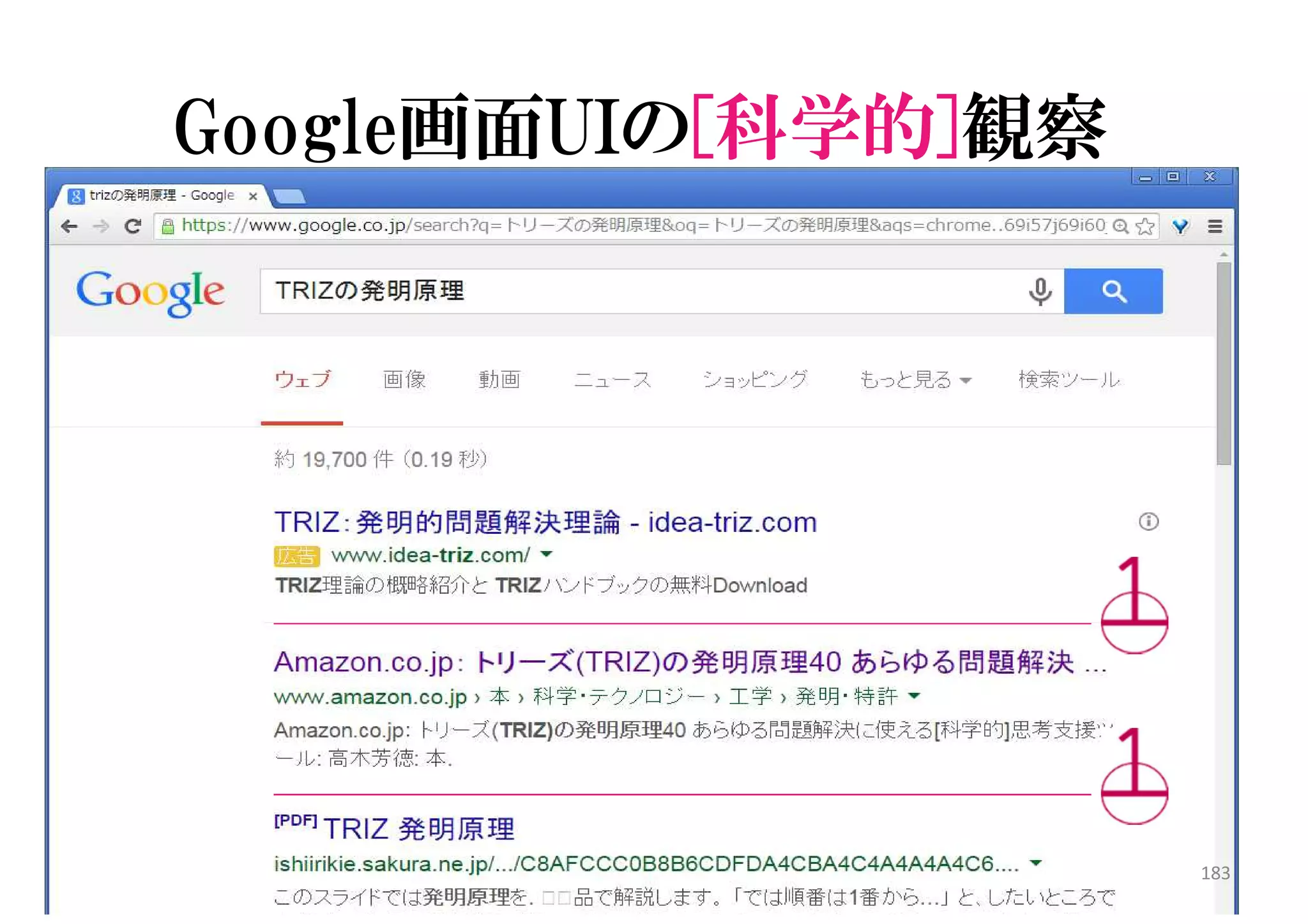Switch to the 動画 tab
The height and width of the screenshot is (924, 1308).
499,379
